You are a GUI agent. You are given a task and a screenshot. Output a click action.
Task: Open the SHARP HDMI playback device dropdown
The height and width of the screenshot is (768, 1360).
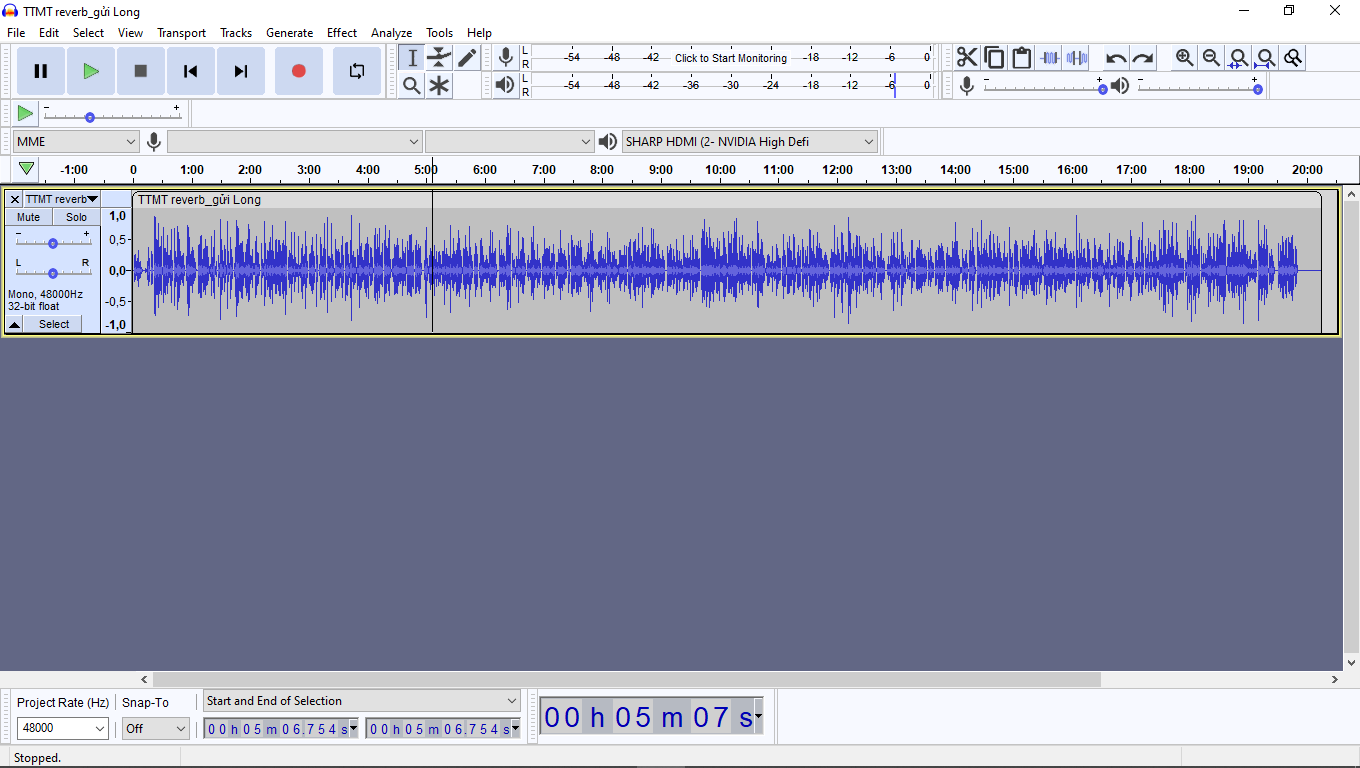[x=750, y=141]
